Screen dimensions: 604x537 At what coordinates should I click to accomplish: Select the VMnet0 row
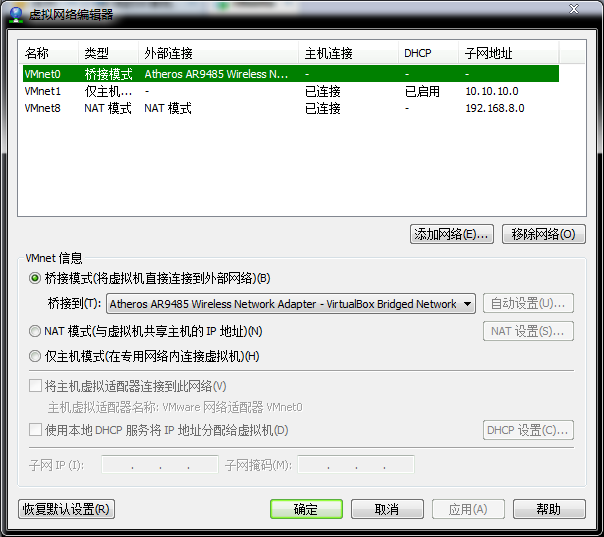(291, 74)
